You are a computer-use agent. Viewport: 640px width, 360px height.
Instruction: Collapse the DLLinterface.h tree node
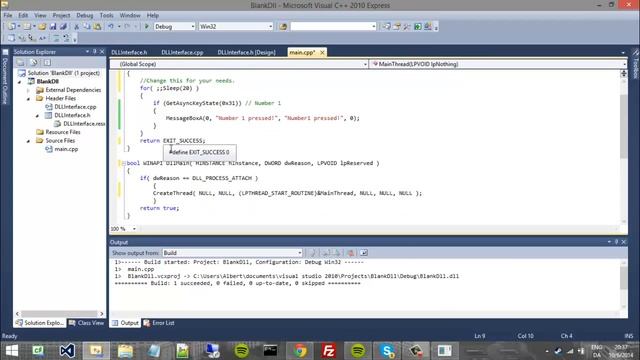[37, 116]
